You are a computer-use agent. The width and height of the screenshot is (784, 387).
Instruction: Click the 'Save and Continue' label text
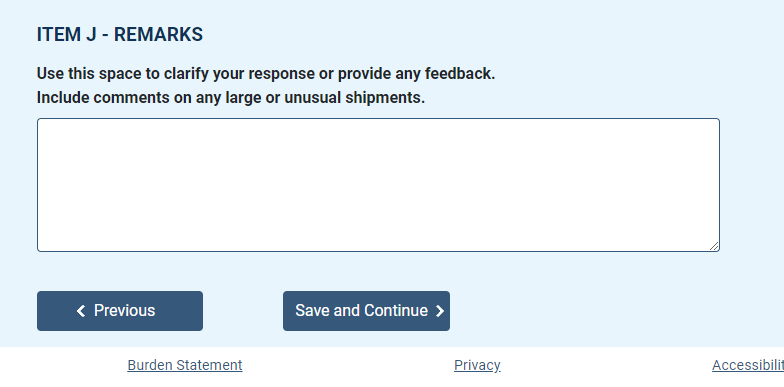[x=362, y=310]
